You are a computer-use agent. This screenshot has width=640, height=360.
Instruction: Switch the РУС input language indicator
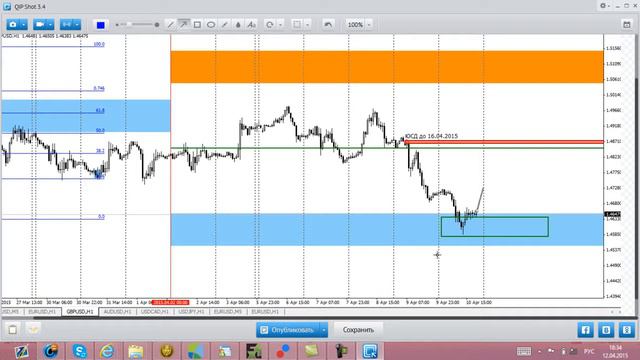[589, 351]
